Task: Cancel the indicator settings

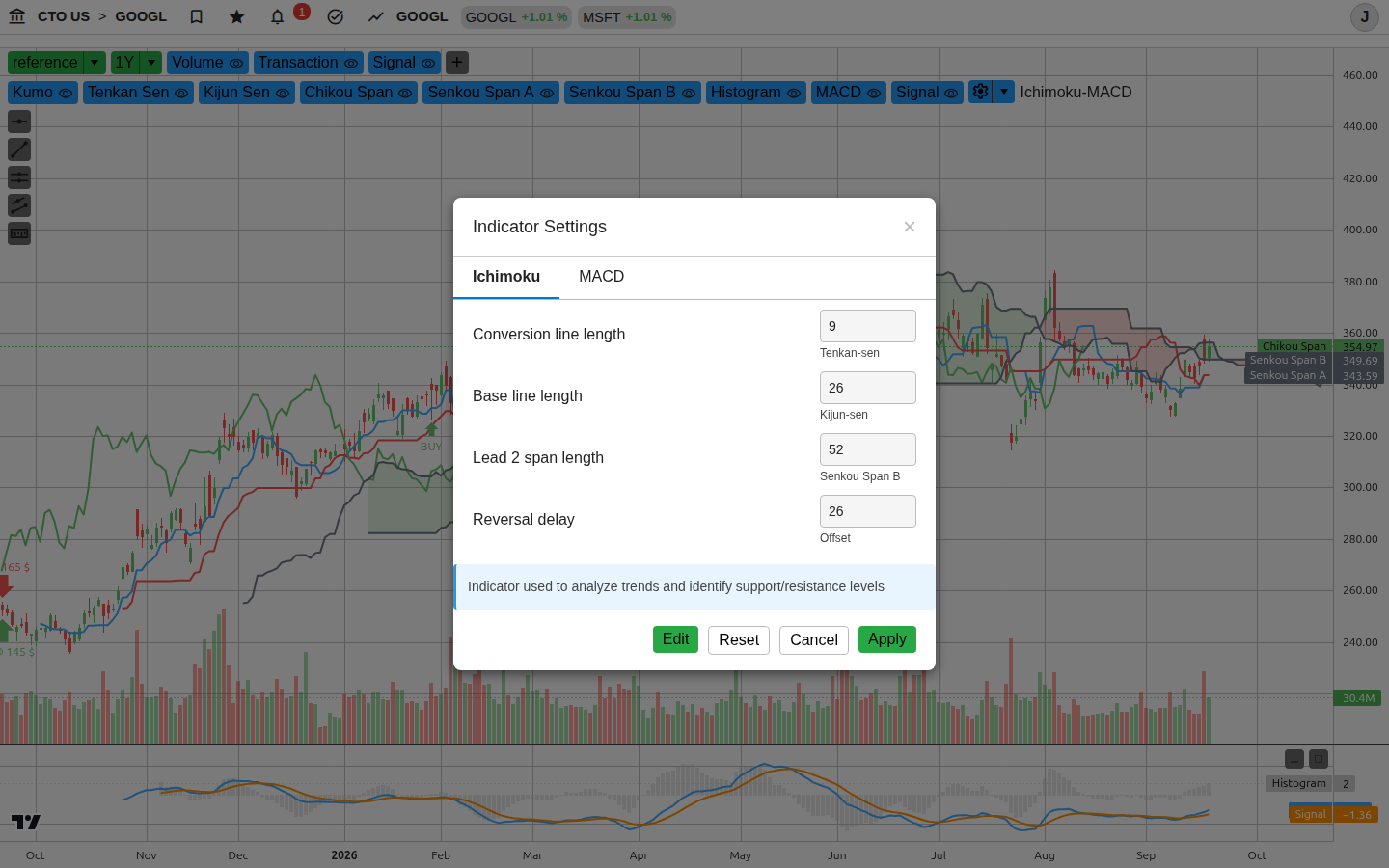Action: [814, 640]
